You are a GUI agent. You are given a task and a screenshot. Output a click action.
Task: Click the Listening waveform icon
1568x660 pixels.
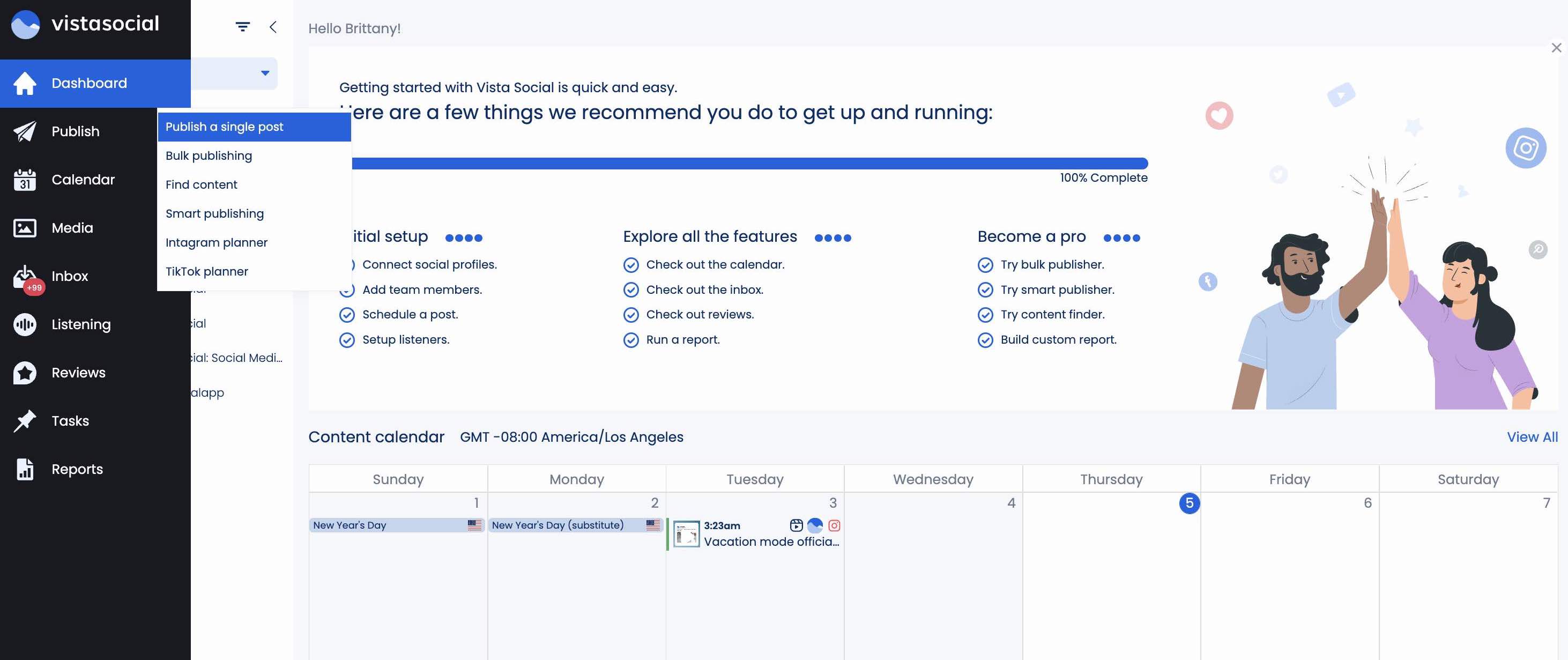[x=25, y=324]
